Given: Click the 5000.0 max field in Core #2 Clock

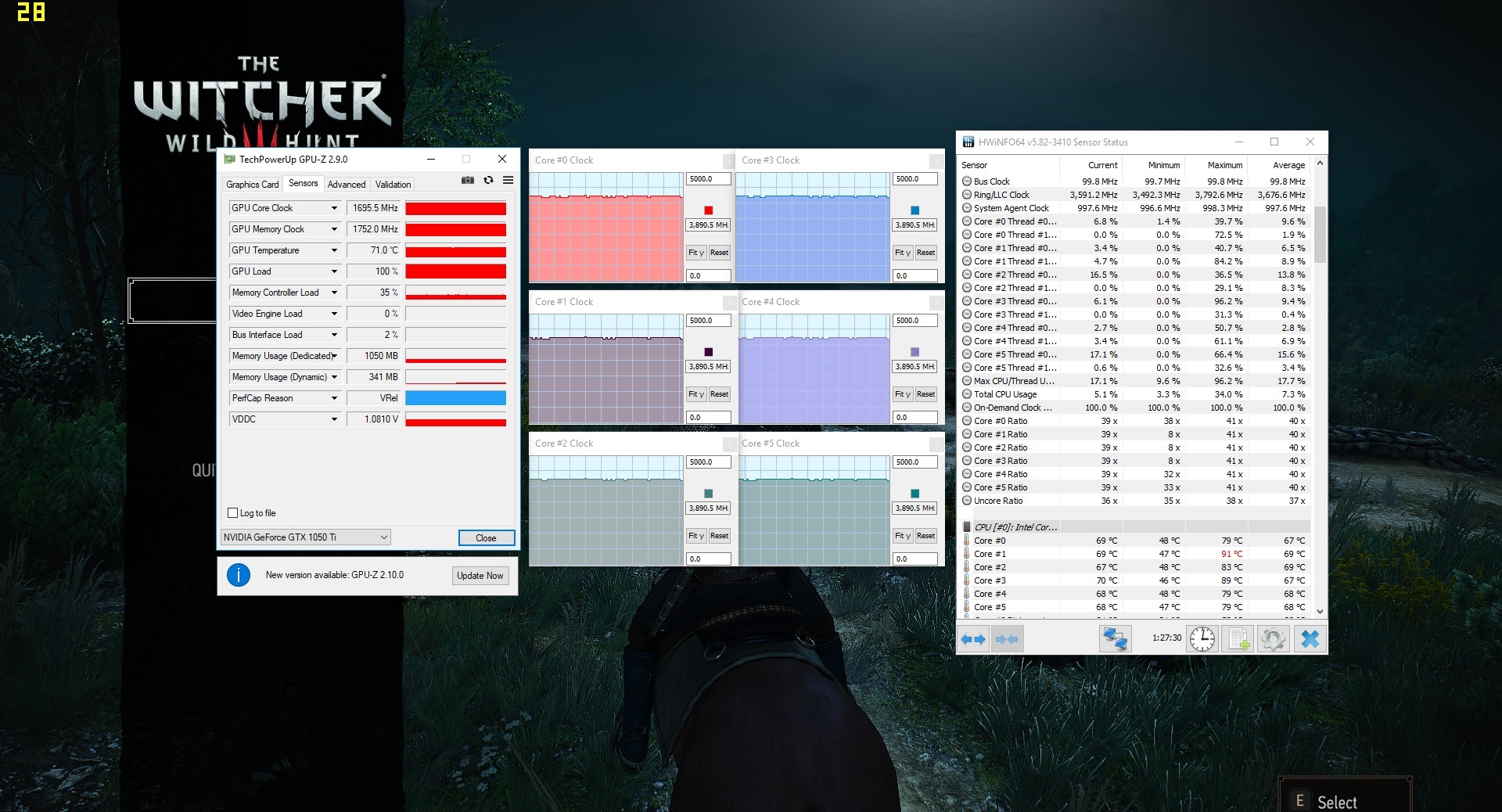Looking at the screenshot, I should pos(709,462).
